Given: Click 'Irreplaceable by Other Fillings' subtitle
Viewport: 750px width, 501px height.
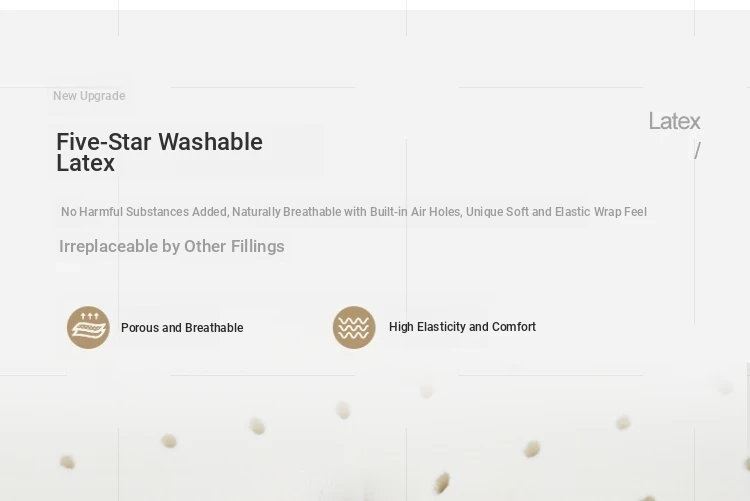Looking at the screenshot, I should [172, 246].
